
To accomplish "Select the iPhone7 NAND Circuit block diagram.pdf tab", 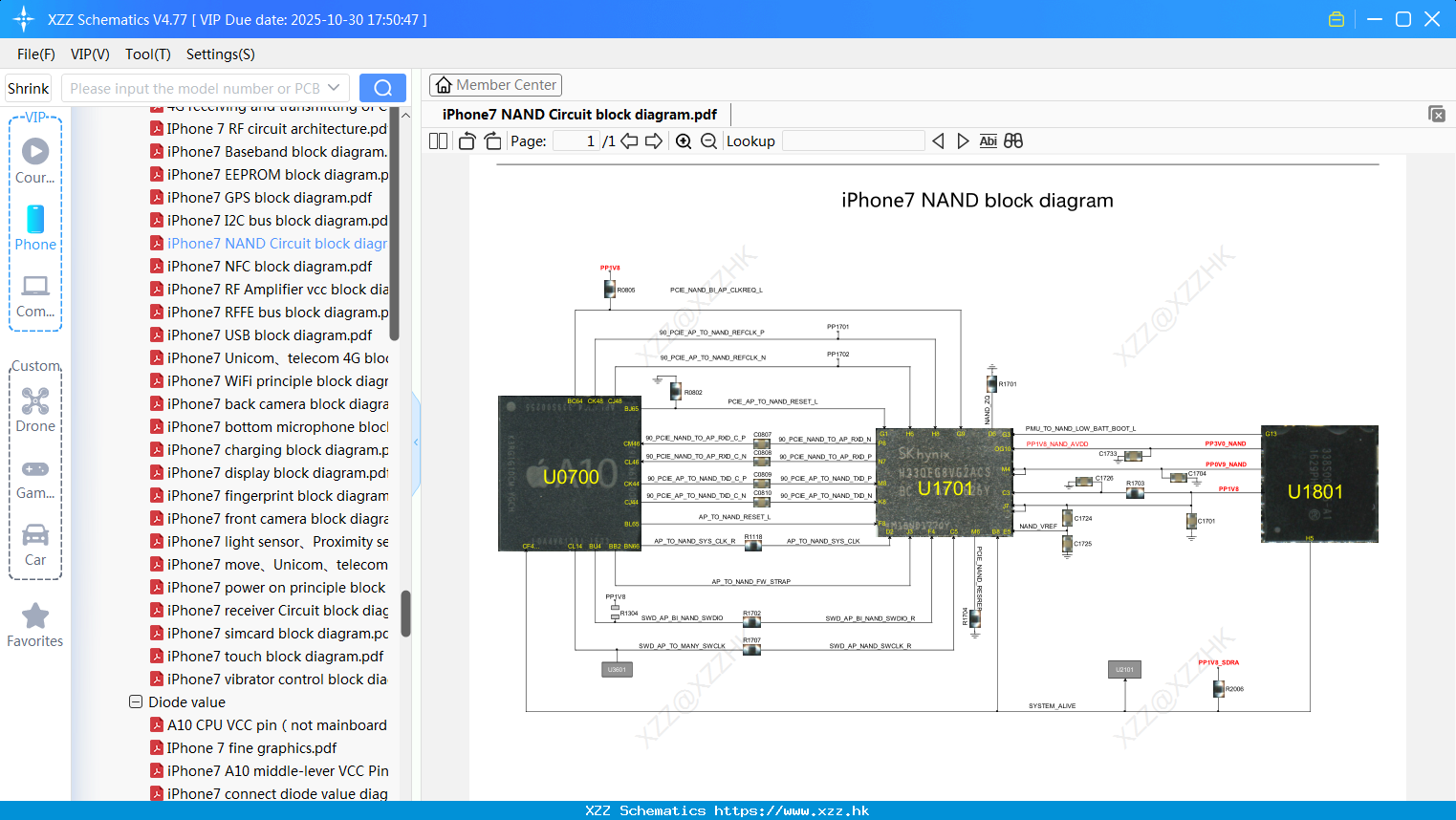I will coord(579,115).
